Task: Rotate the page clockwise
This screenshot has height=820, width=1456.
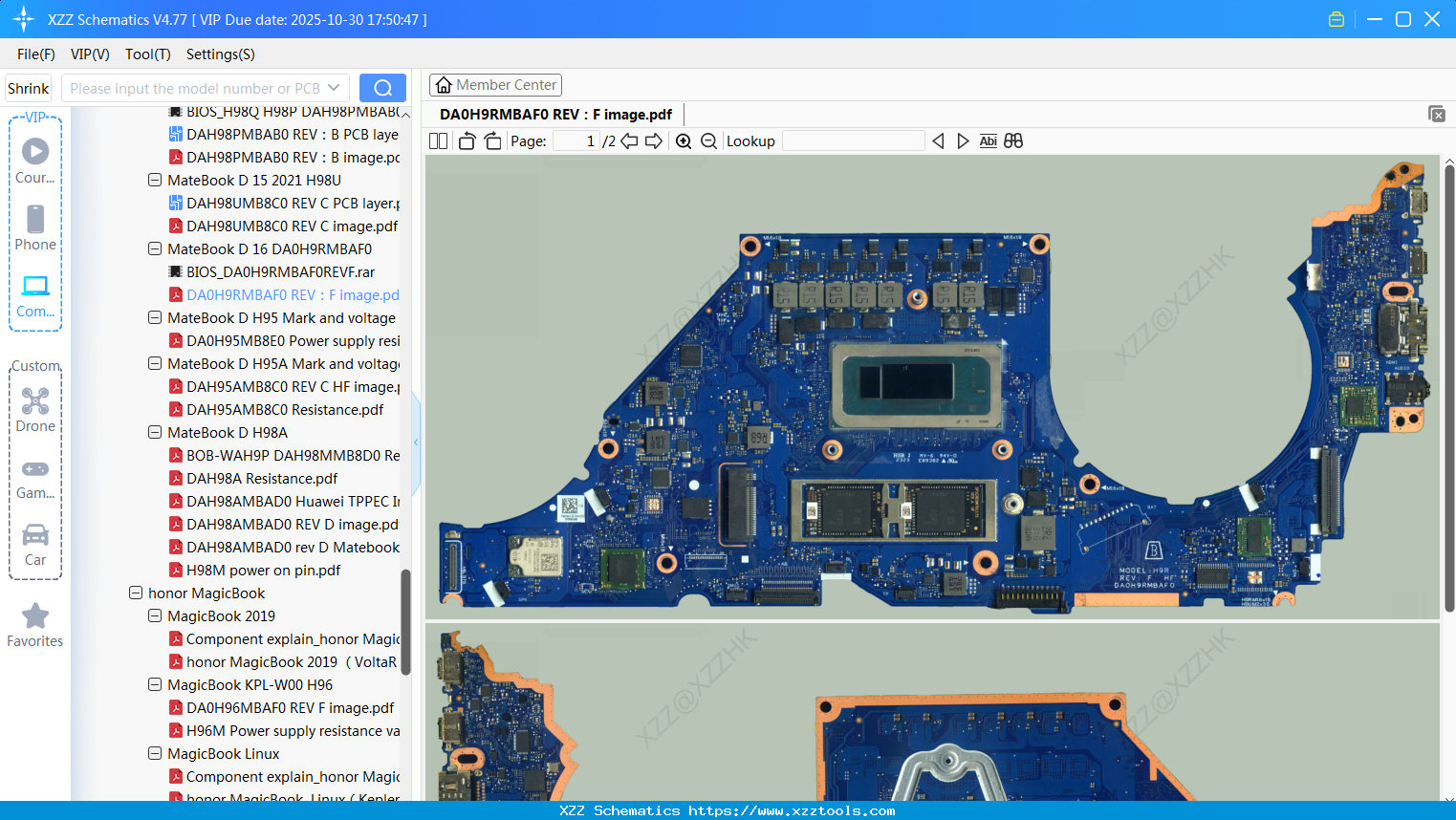Action: click(x=492, y=141)
